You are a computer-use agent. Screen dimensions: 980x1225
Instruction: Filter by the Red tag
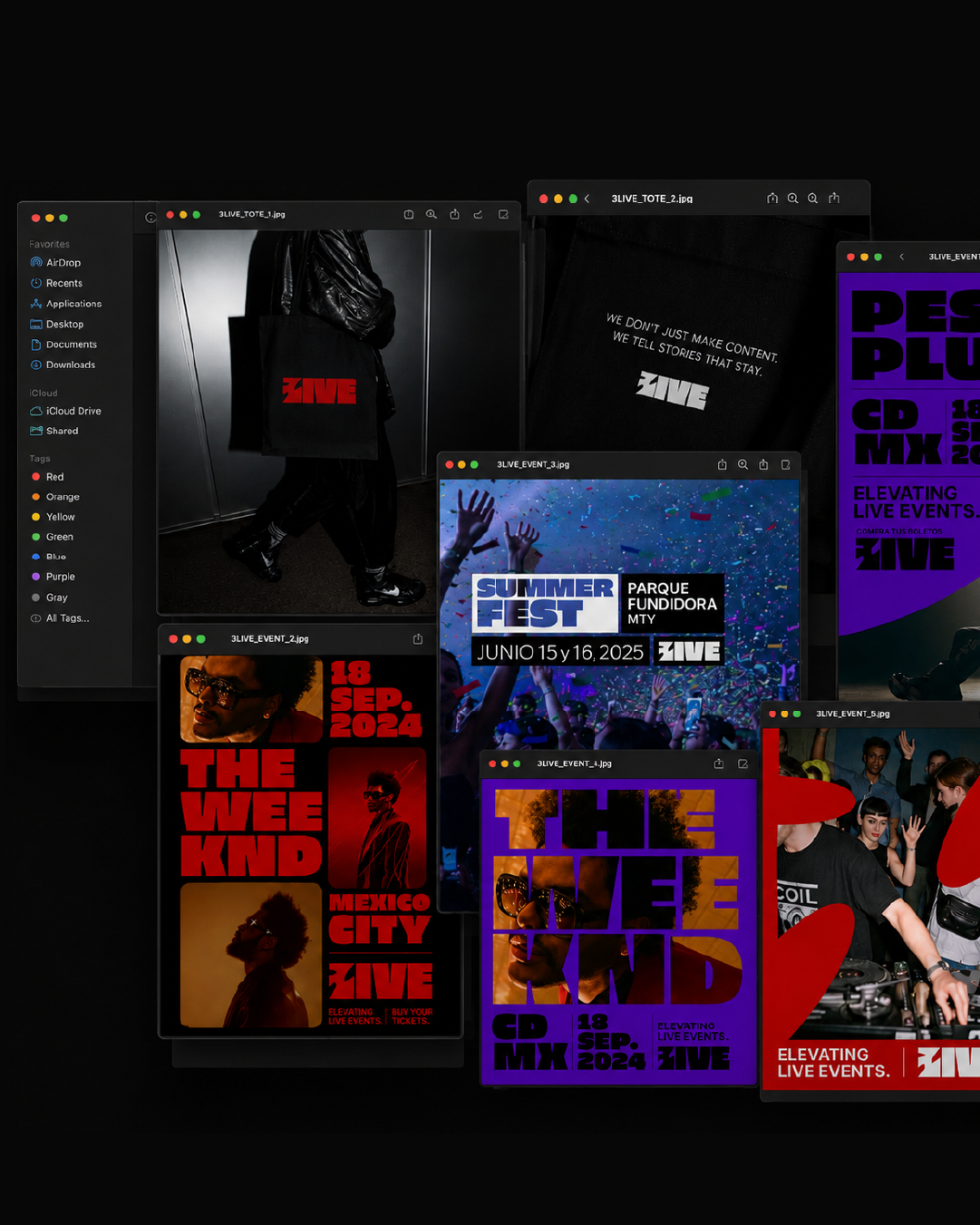[48, 477]
